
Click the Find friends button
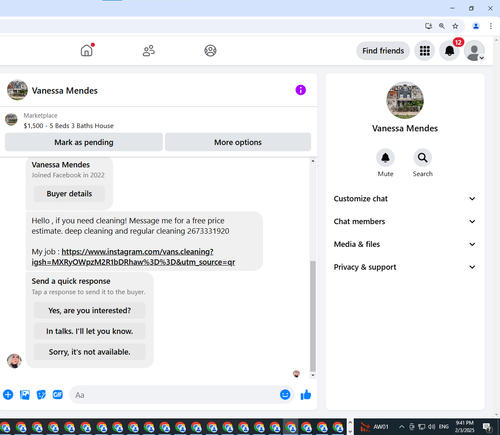(x=383, y=51)
